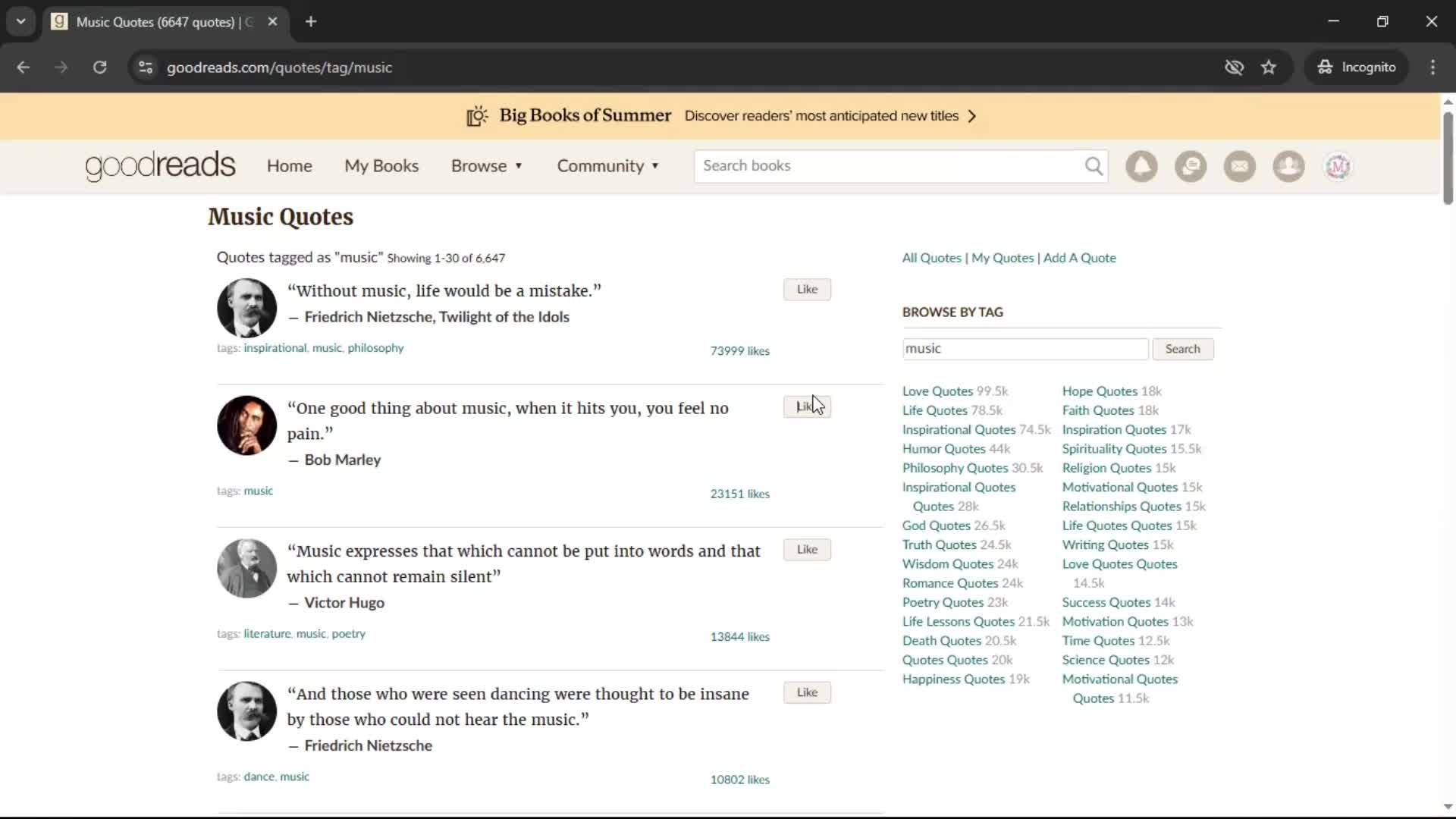Click the arrow after 'most anticipated new titles'

tap(972, 116)
